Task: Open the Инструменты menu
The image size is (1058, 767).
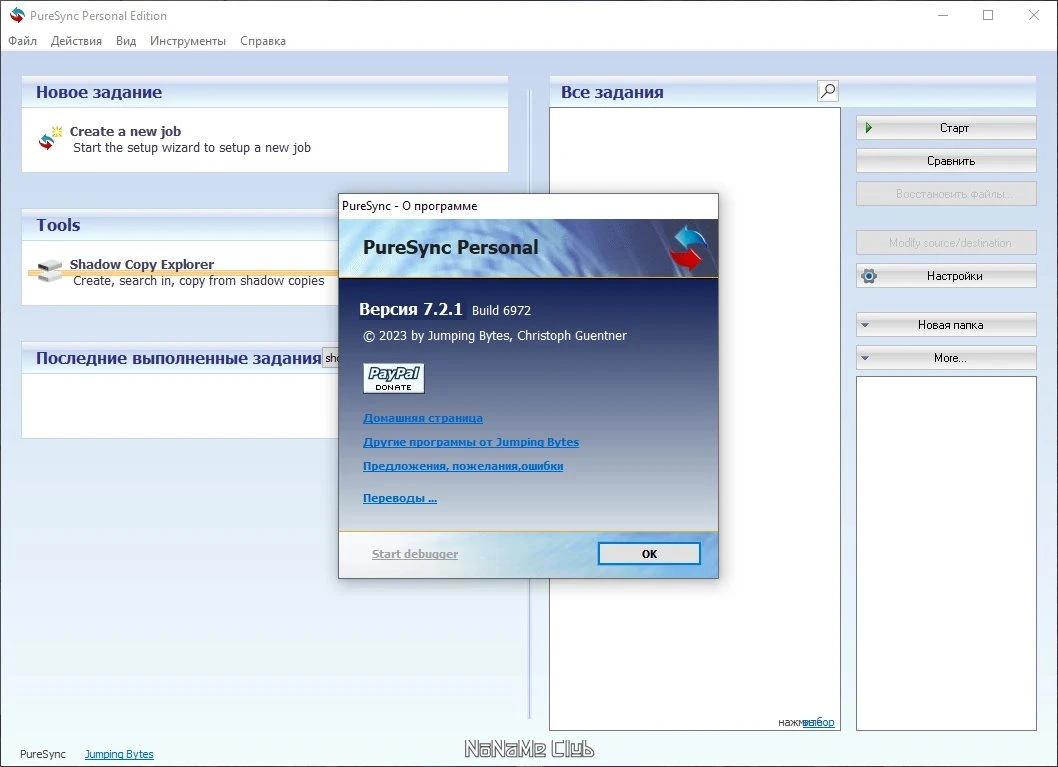Action: (188, 40)
